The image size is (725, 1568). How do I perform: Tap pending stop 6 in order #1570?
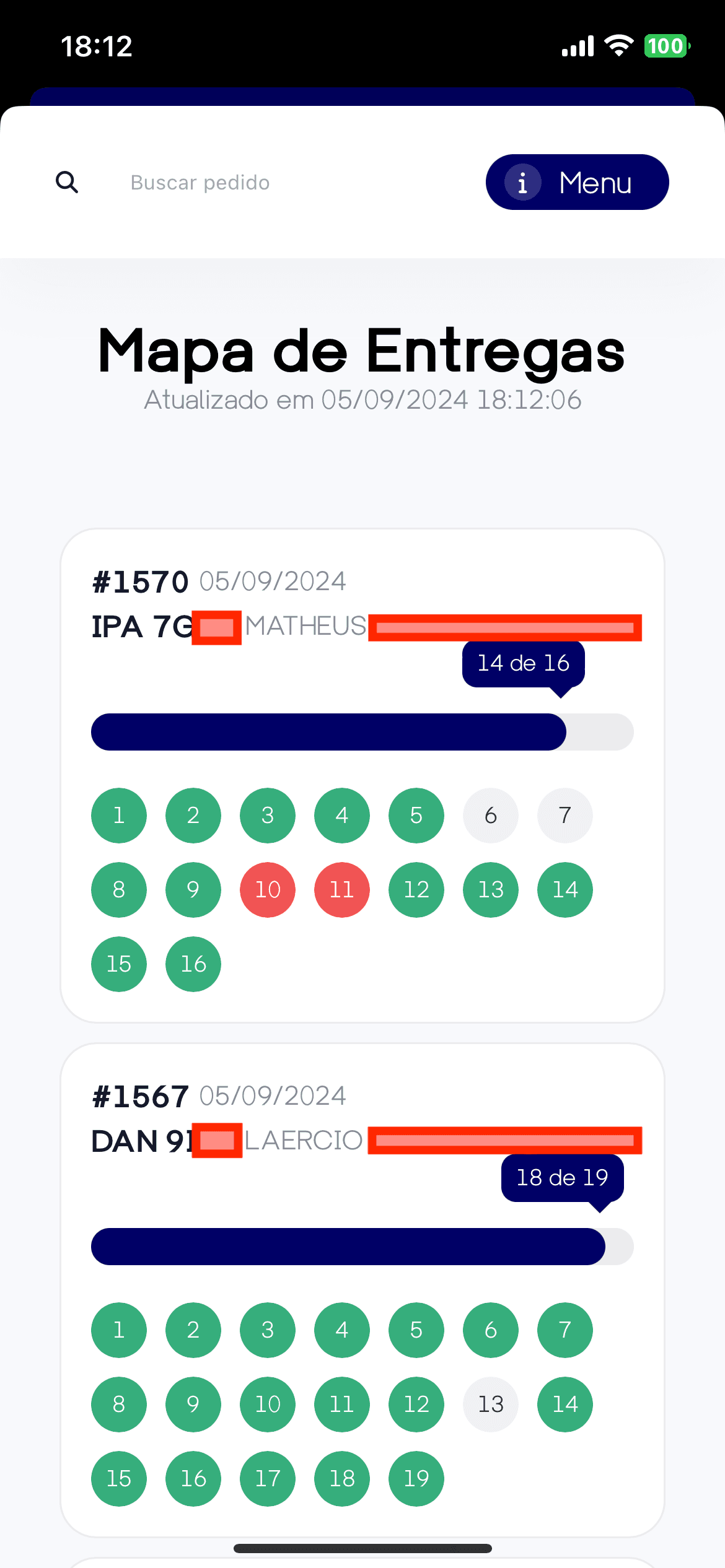[491, 816]
